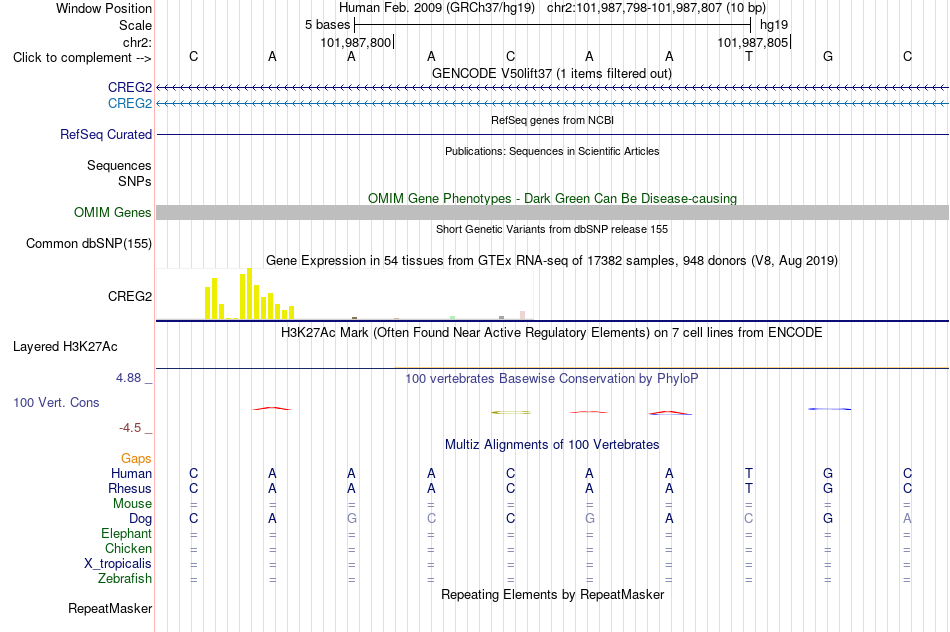
Task: Select the Chicken alignment row label
Action: tap(128, 548)
